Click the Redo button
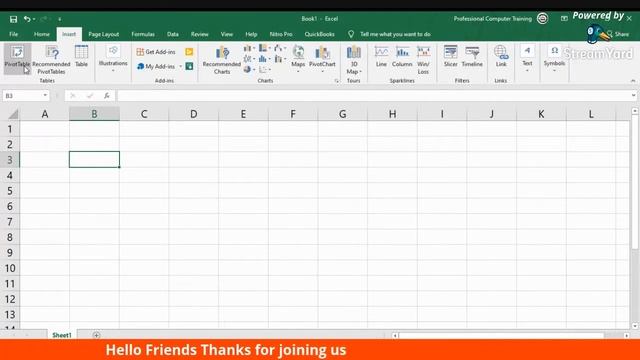This screenshot has height=360, width=640. click(x=43, y=19)
